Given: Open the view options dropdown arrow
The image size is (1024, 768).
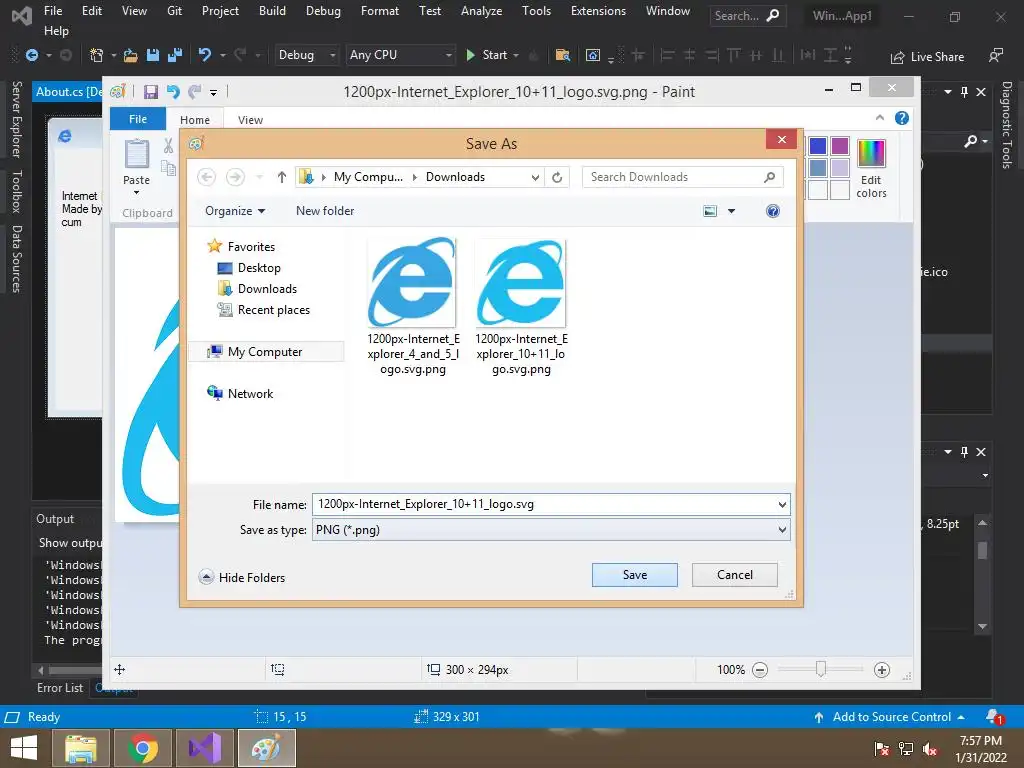Looking at the screenshot, I should pos(731,211).
